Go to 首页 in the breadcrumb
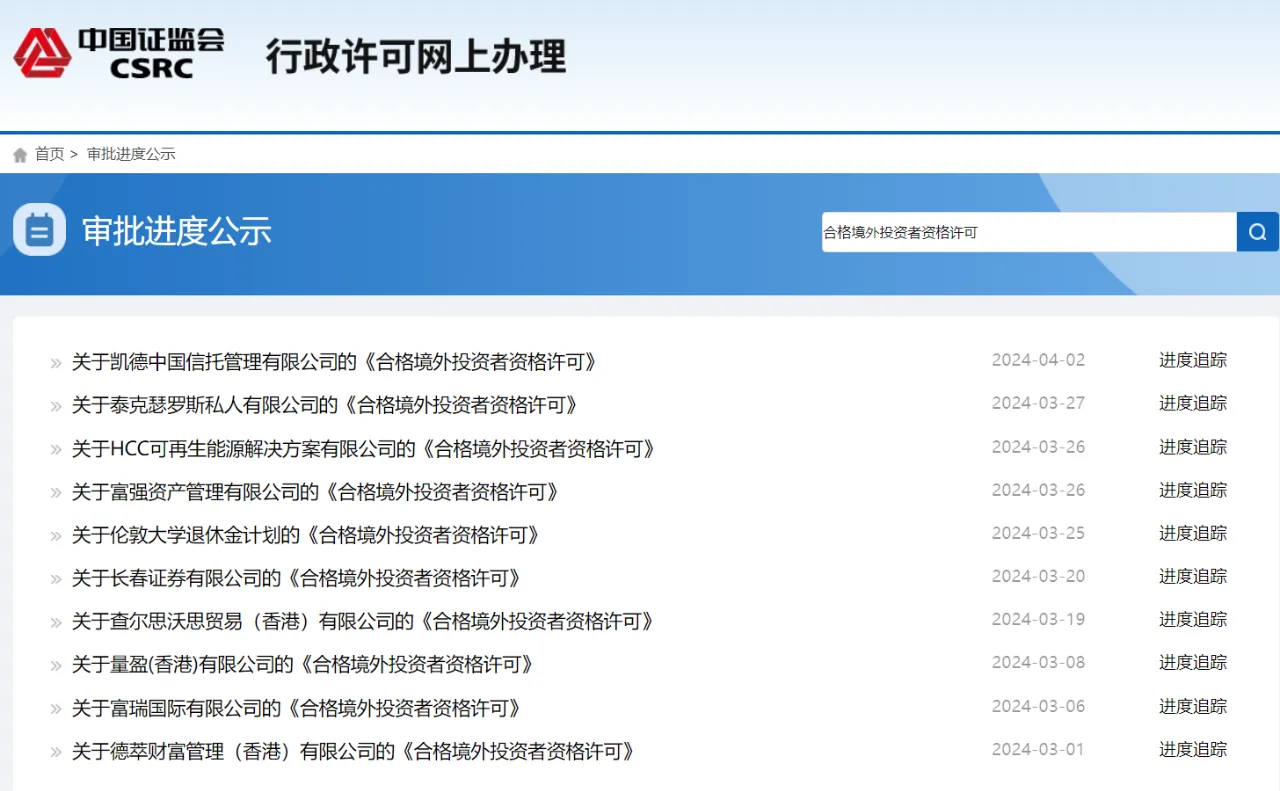The height and width of the screenshot is (791, 1280). coord(49,154)
